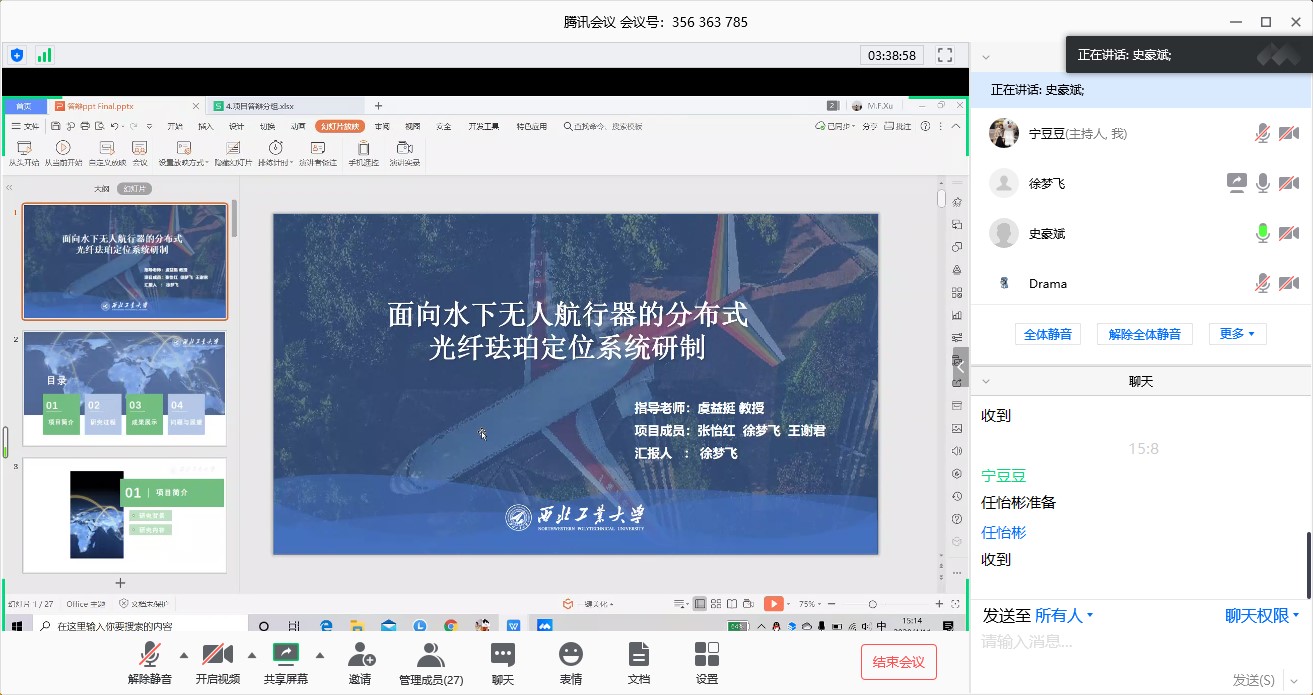The width and height of the screenshot is (1313, 695).
Task: Open the 发送至 所有人 recipient dropdown
Action: [1064, 616]
